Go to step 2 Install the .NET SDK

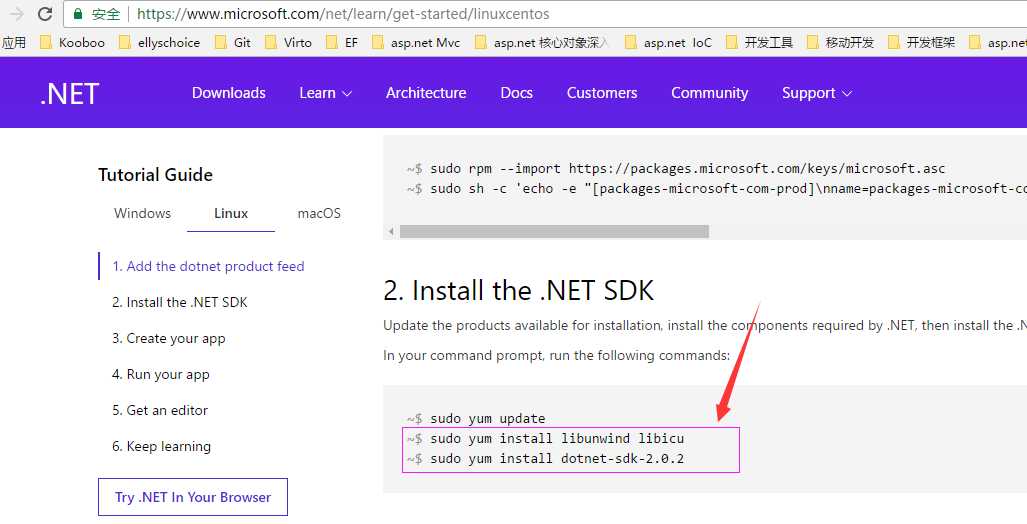coord(179,303)
